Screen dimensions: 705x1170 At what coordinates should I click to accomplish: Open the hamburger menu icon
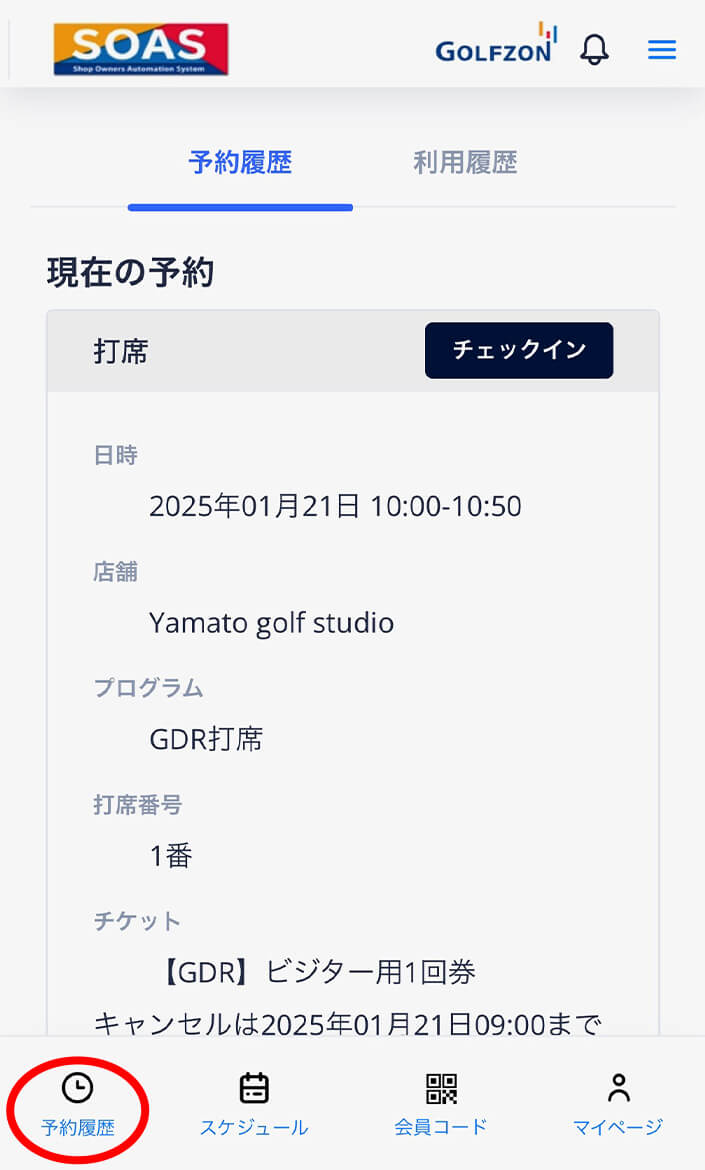[662, 50]
